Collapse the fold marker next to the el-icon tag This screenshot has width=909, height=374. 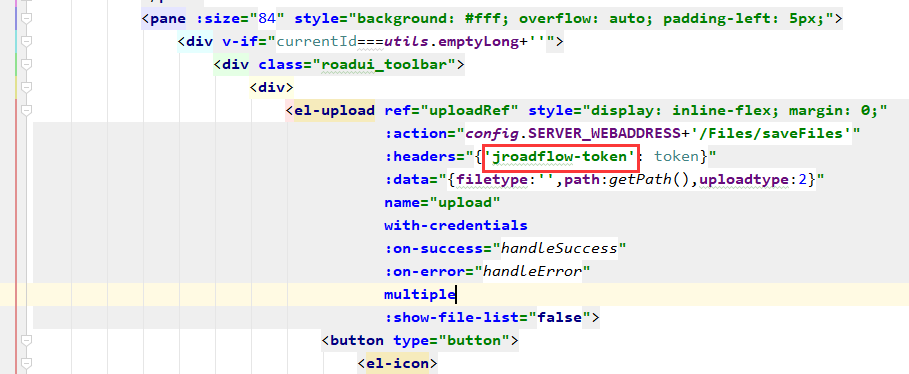(x=26, y=364)
